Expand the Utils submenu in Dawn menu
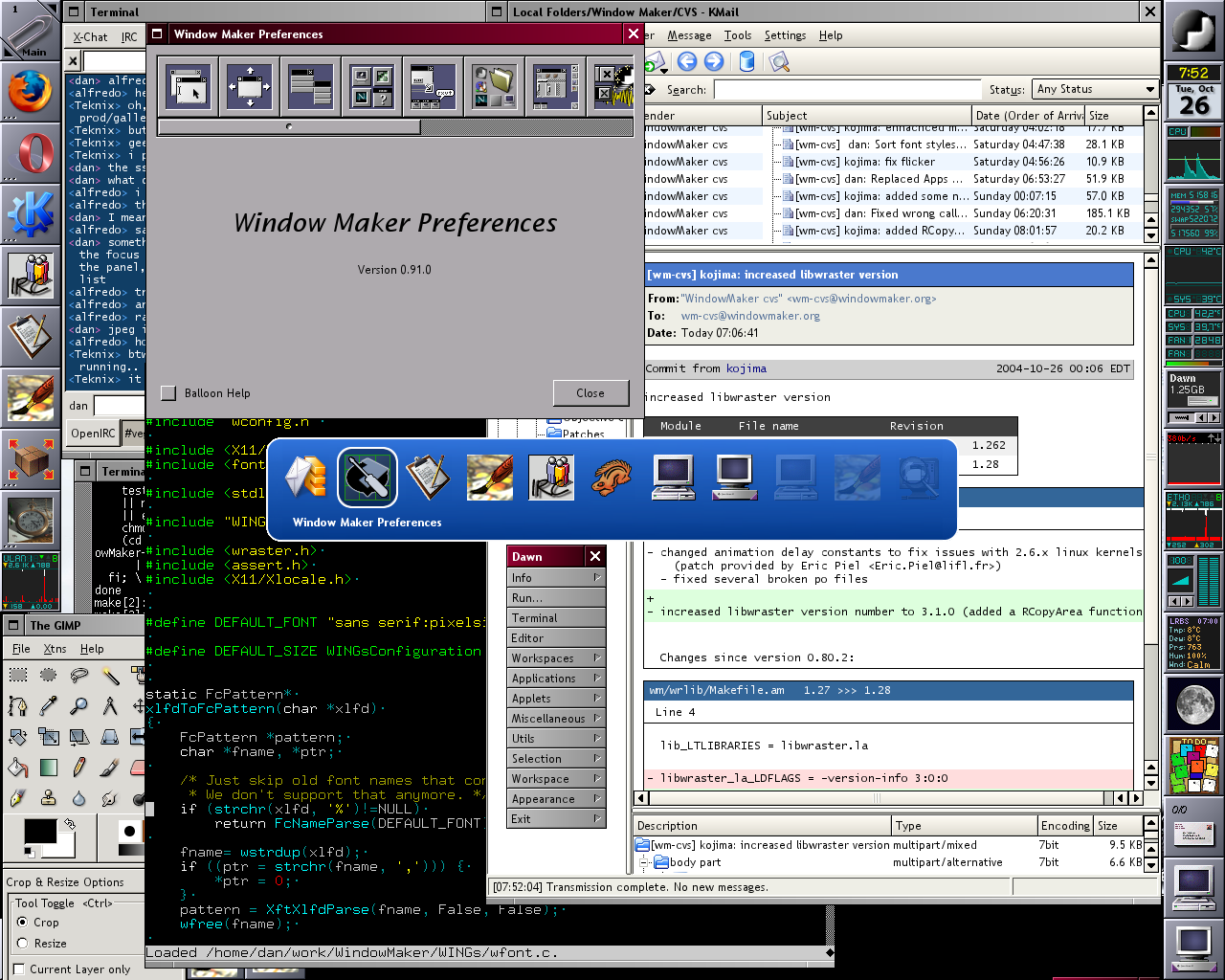This screenshot has height=980, width=1225. [556, 739]
